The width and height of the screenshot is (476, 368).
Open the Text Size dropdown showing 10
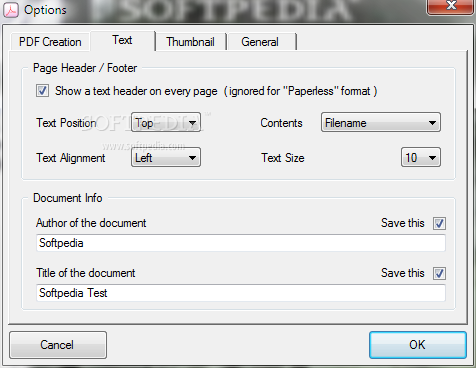421,157
